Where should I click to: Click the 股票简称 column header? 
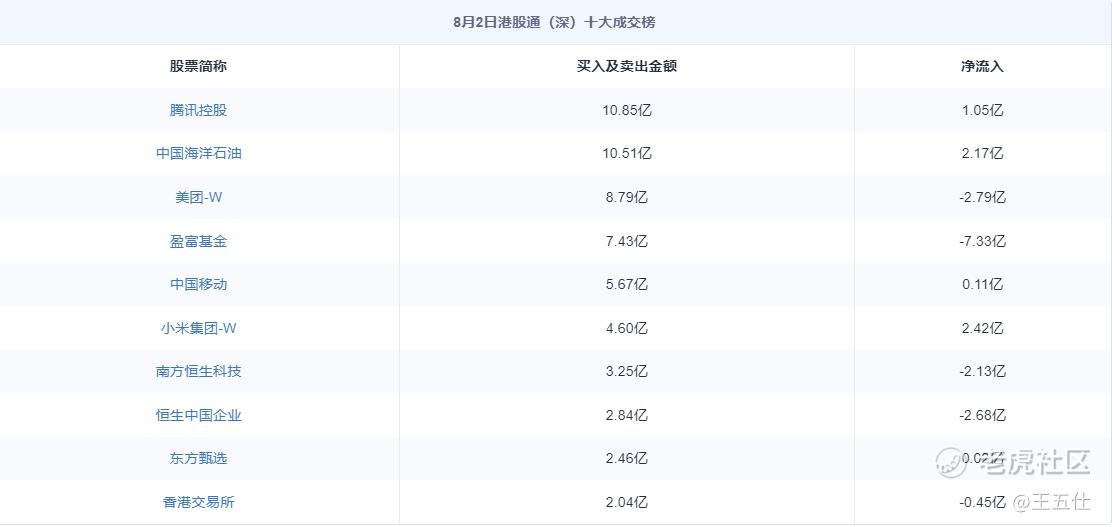(x=199, y=67)
